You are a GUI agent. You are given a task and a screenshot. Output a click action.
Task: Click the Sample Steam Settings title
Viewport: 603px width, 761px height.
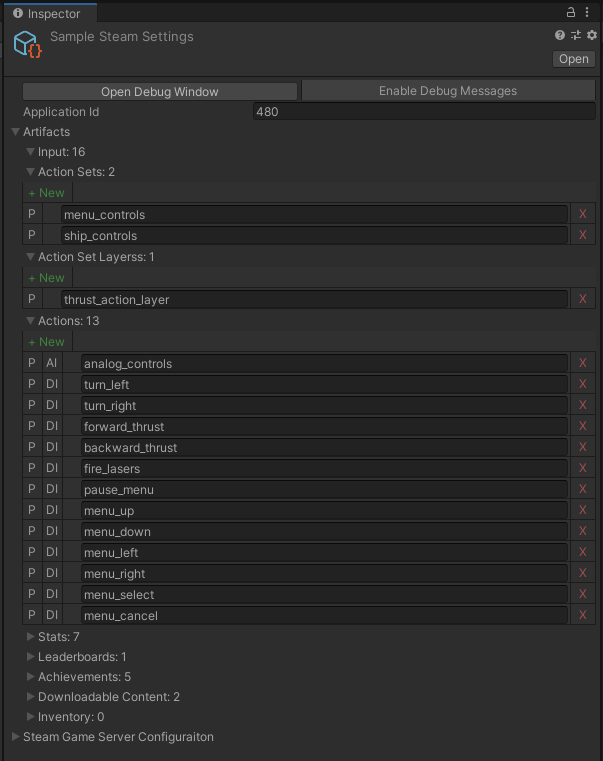[122, 37]
